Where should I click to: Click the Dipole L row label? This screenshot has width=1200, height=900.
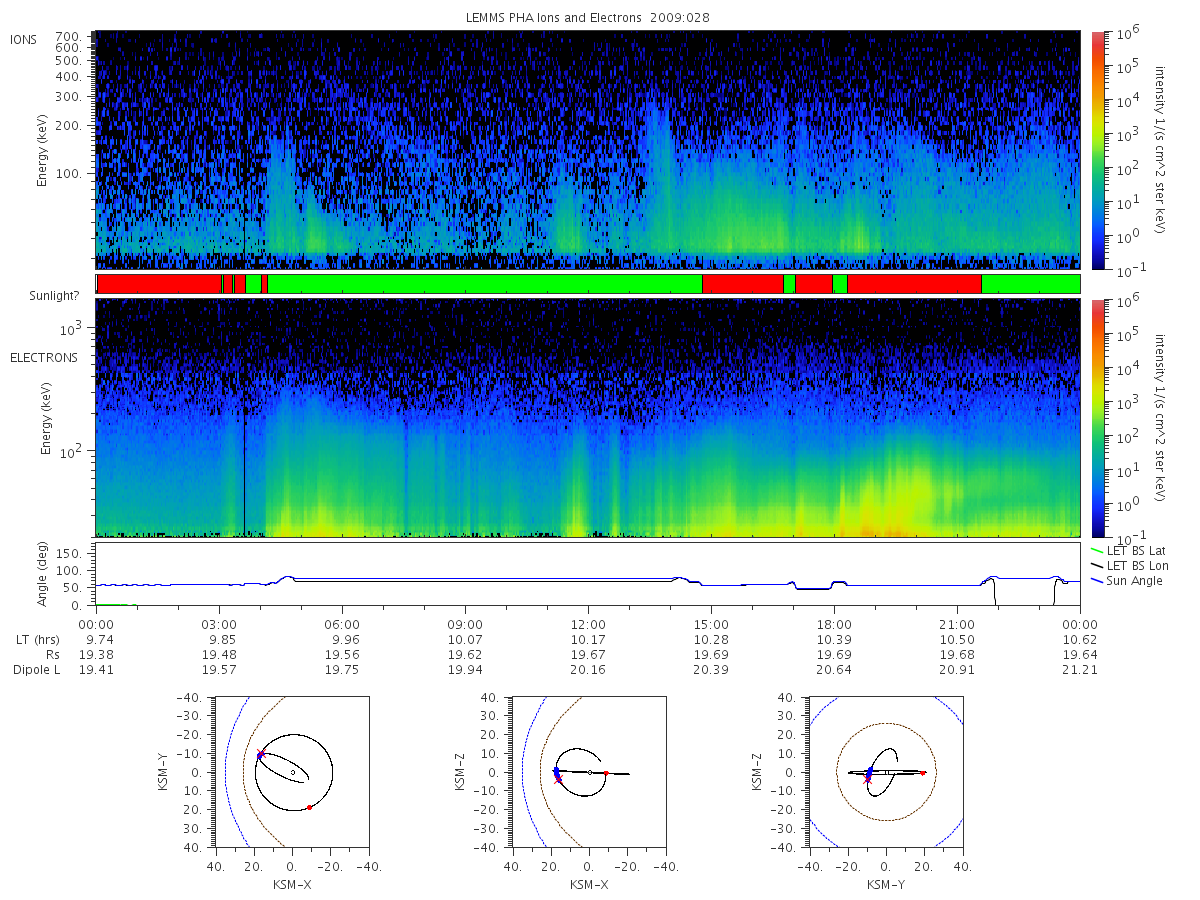tap(36, 670)
